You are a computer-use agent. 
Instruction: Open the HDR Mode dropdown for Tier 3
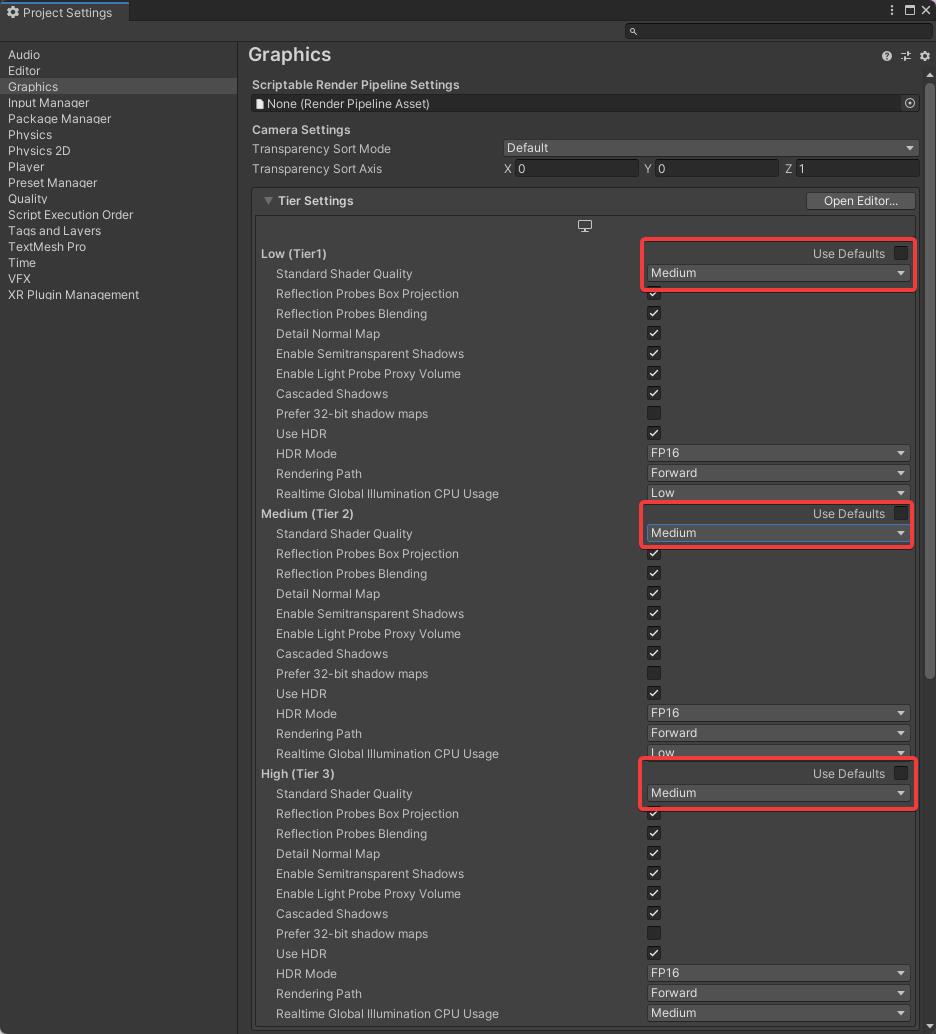pyautogui.click(x=778, y=972)
